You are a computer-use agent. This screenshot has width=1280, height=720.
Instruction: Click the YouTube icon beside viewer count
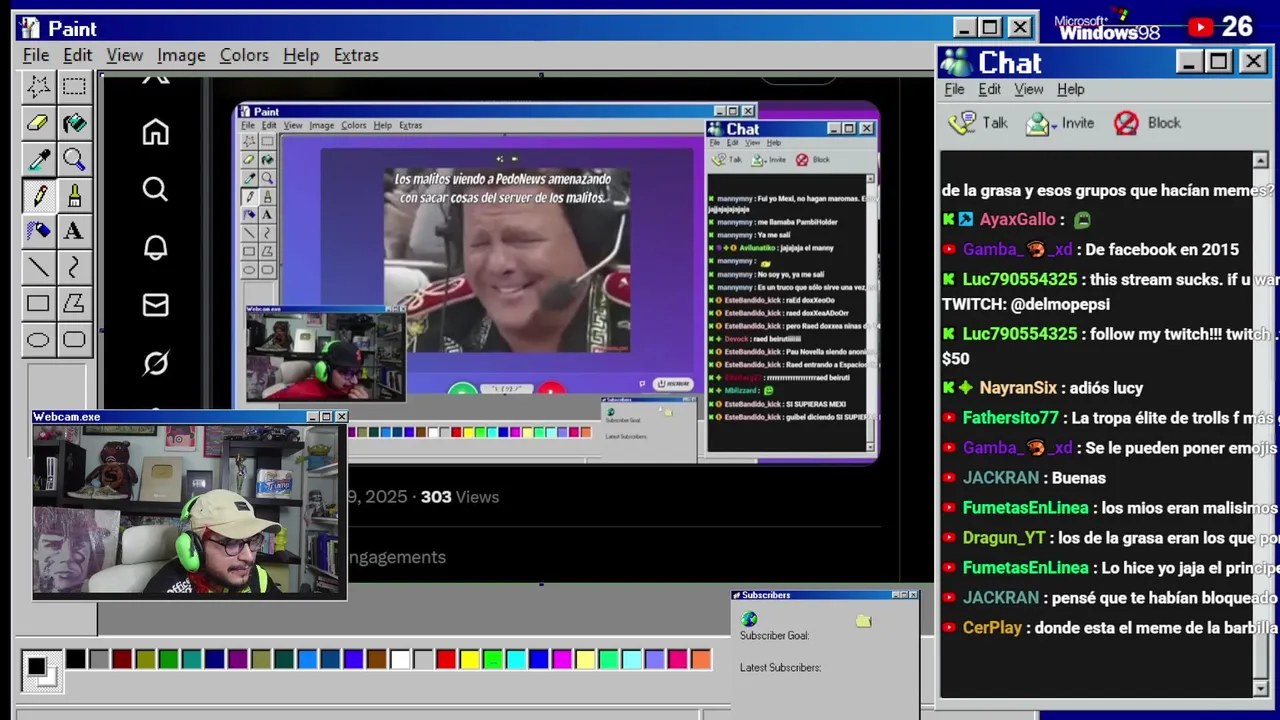(x=1201, y=27)
